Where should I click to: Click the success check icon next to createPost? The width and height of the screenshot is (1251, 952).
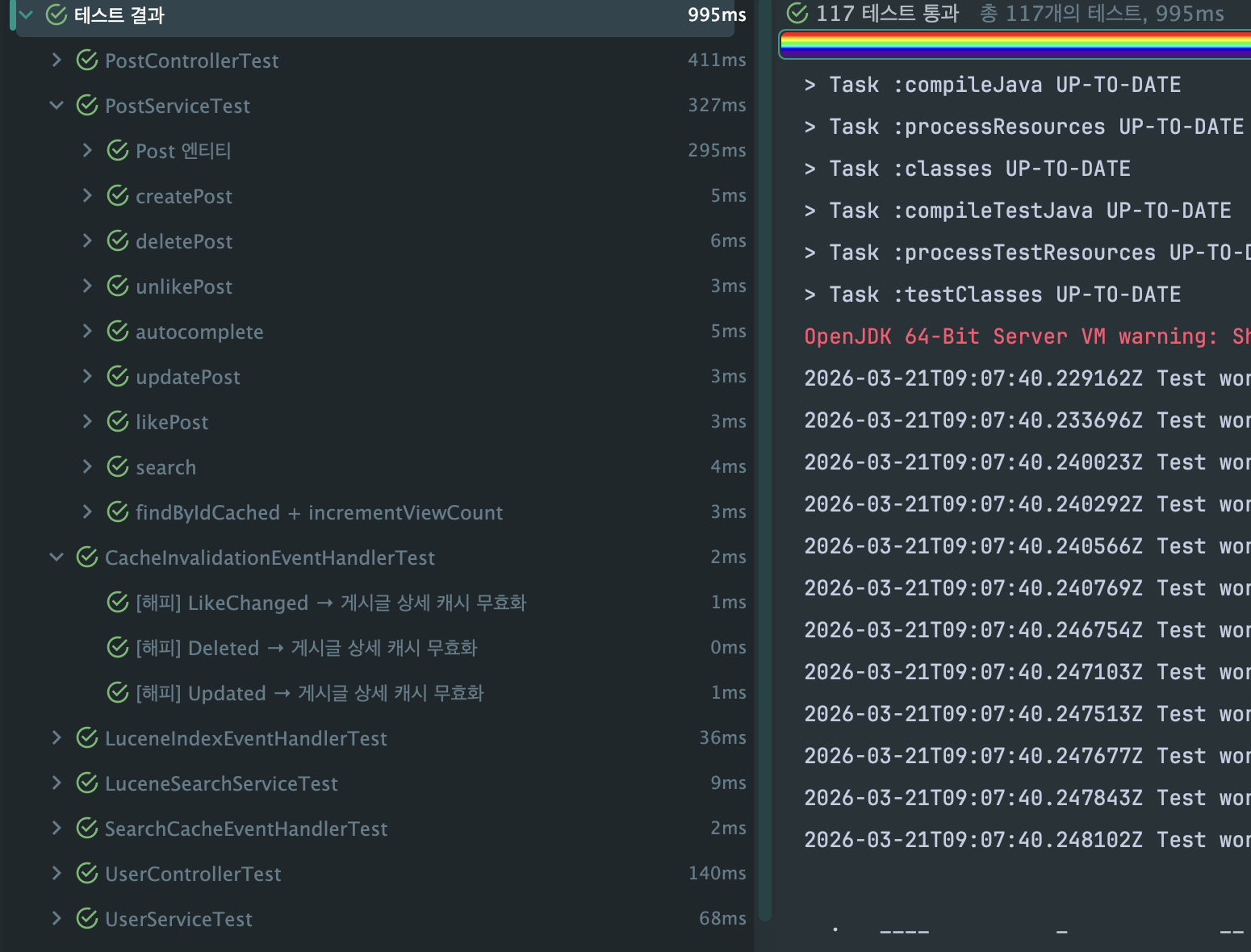point(118,195)
